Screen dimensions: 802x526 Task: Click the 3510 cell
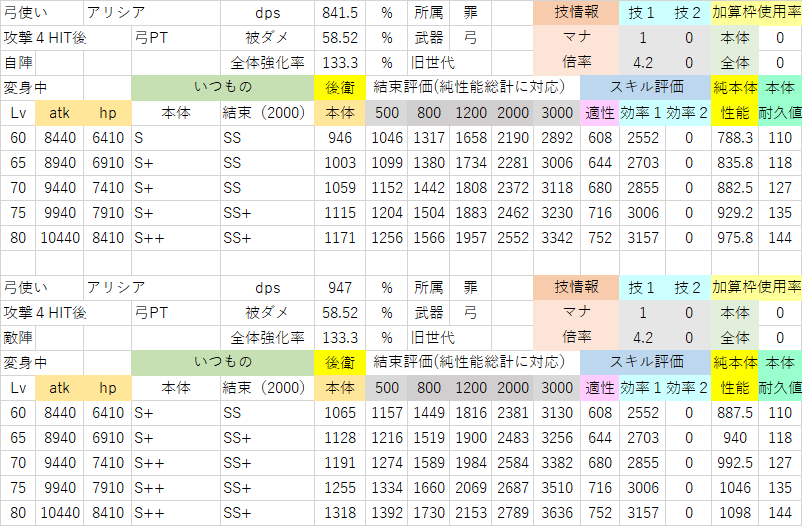coord(556,488)
